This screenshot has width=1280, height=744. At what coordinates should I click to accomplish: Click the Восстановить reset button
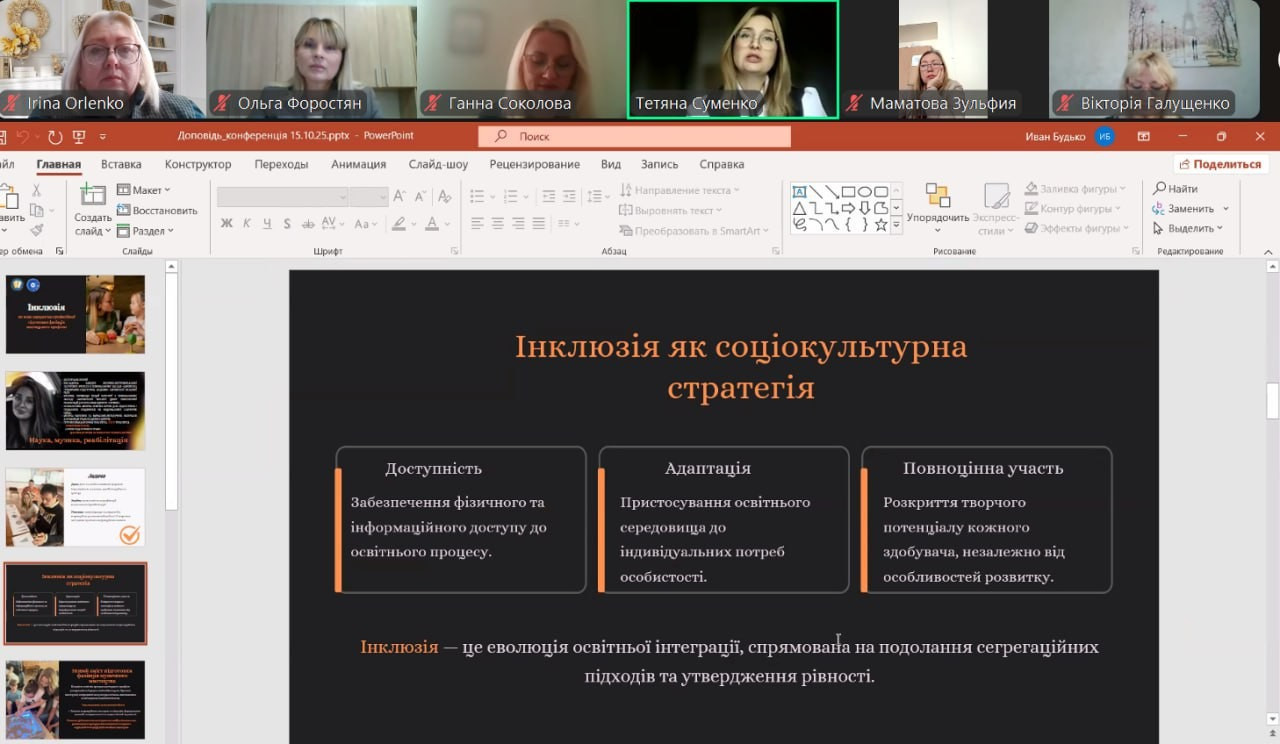[157, 210]
